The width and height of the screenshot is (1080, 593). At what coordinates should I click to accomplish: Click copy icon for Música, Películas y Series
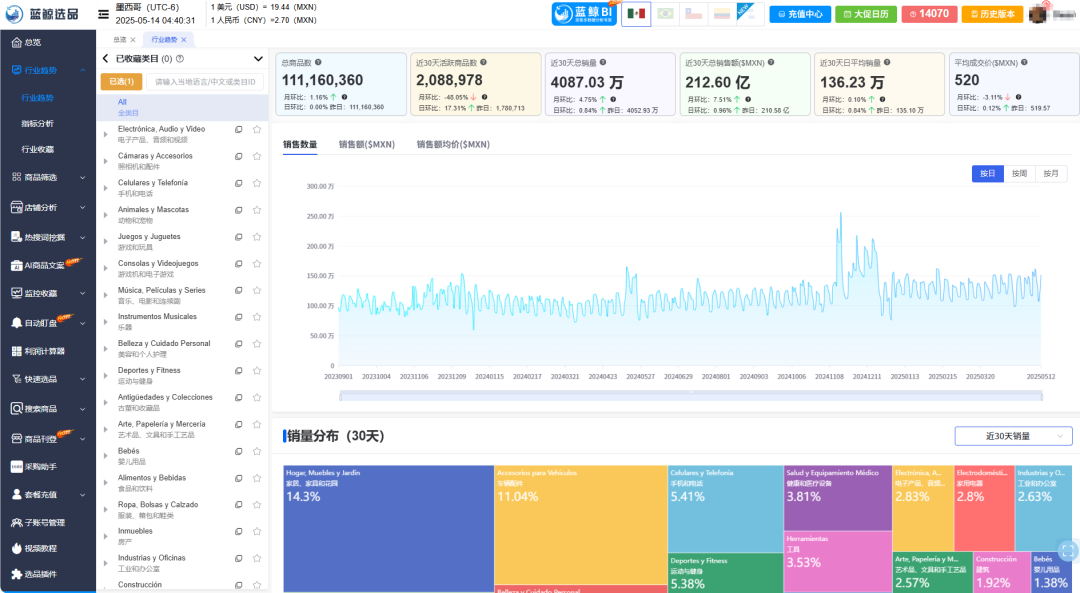238,291
